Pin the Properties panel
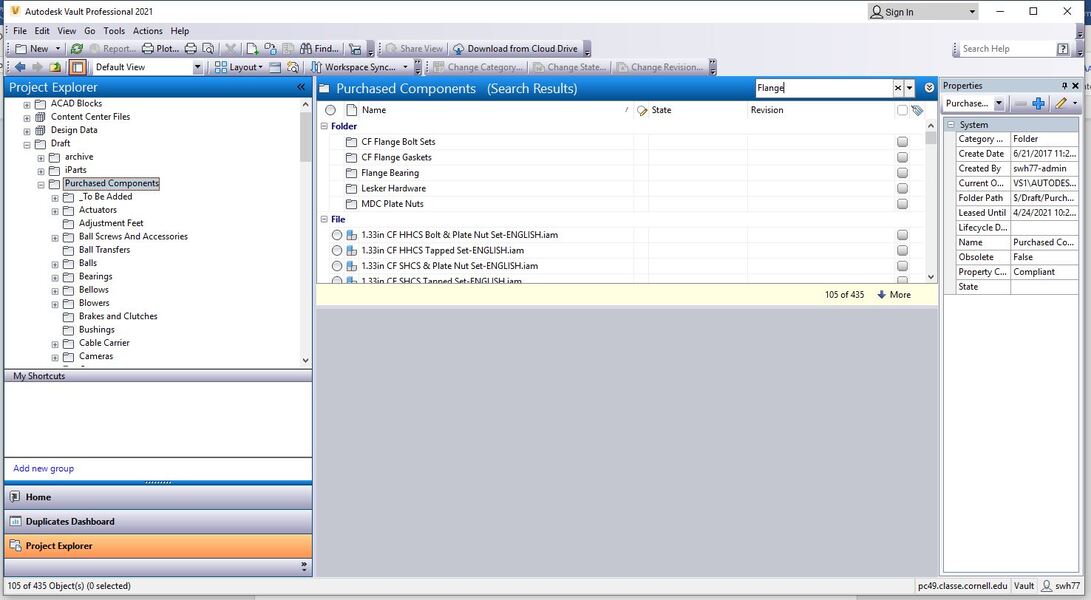The image size is (1091, 600). click(x=1064, y=86)
